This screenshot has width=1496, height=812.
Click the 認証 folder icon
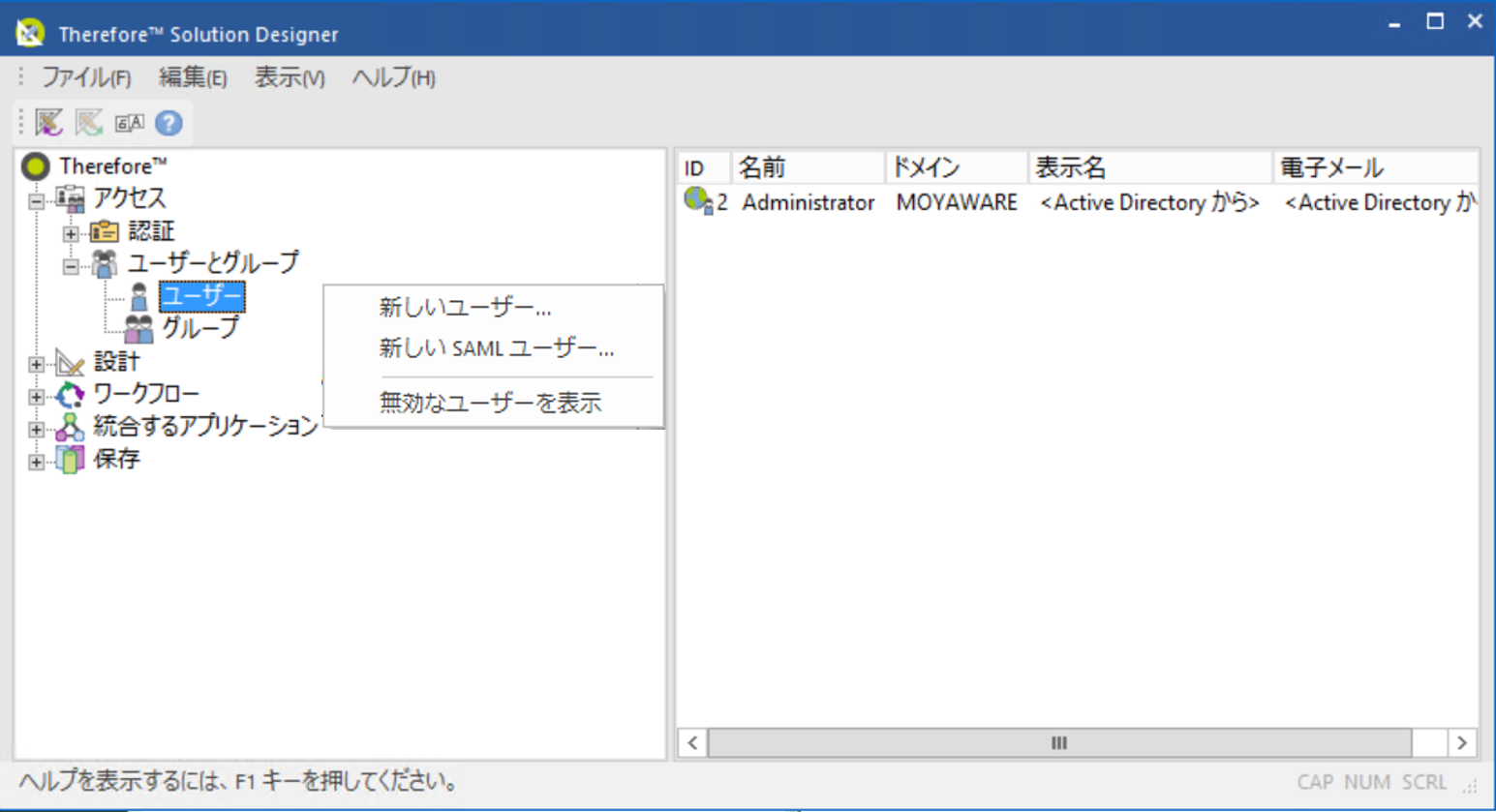click(104, 231)
